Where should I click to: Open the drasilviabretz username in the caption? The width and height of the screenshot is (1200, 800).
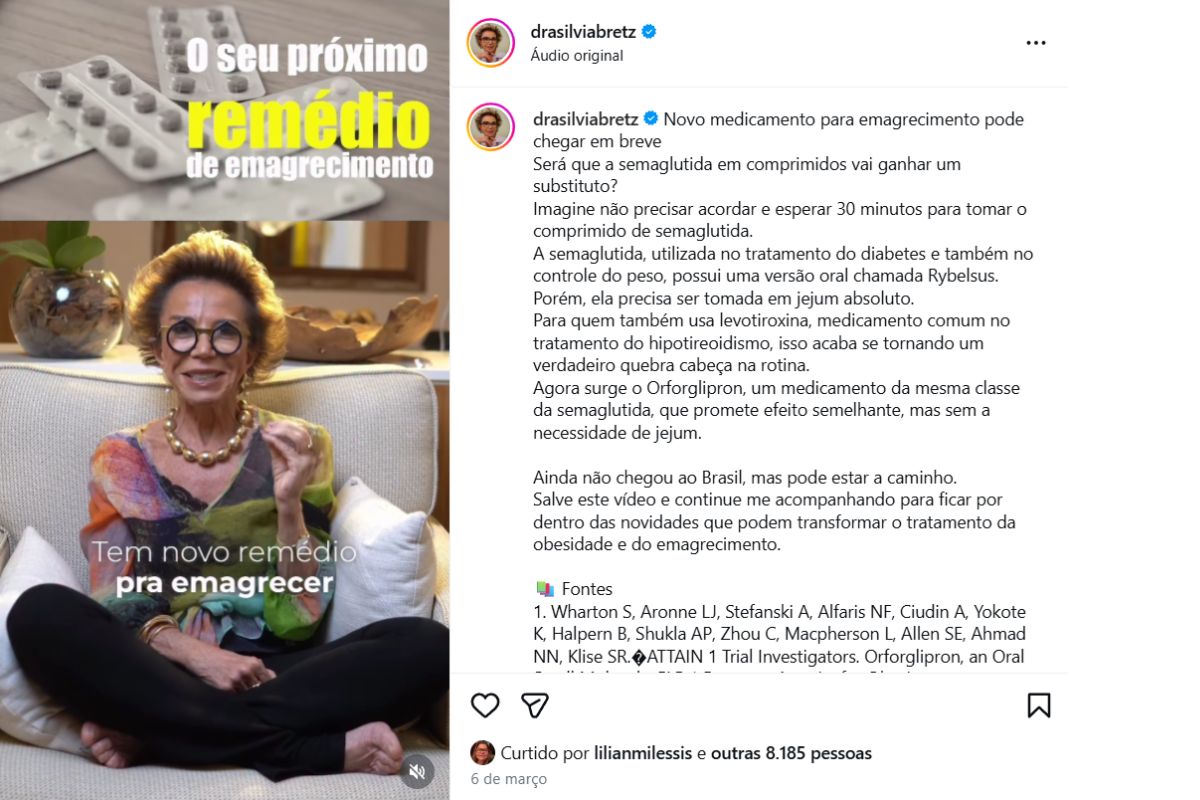[585, 119]
